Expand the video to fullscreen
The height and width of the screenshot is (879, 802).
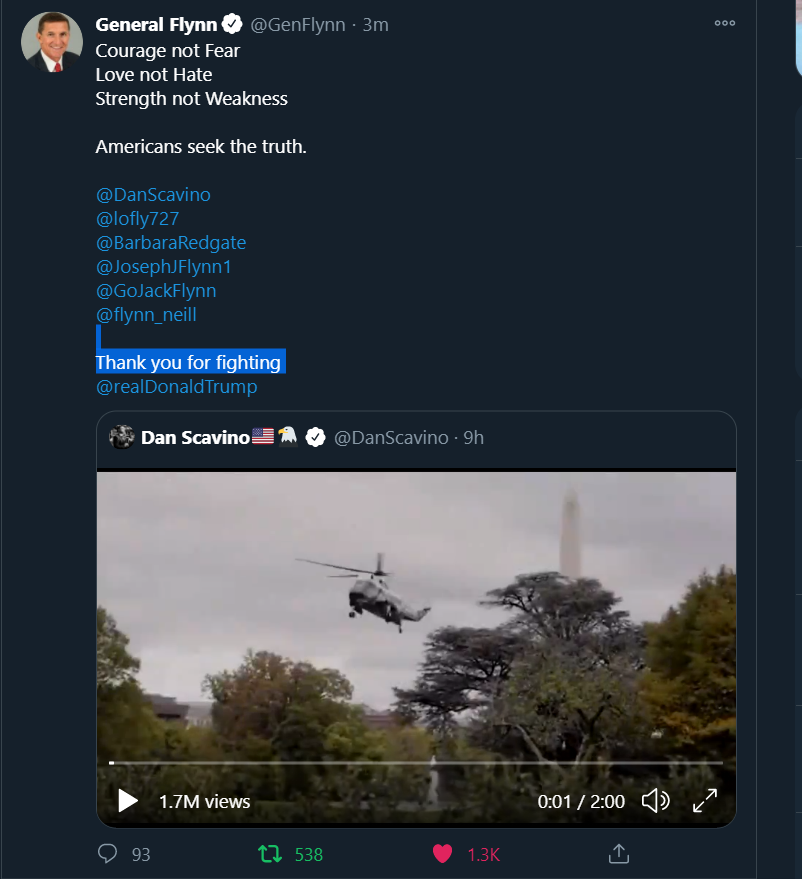click(704, 801)
